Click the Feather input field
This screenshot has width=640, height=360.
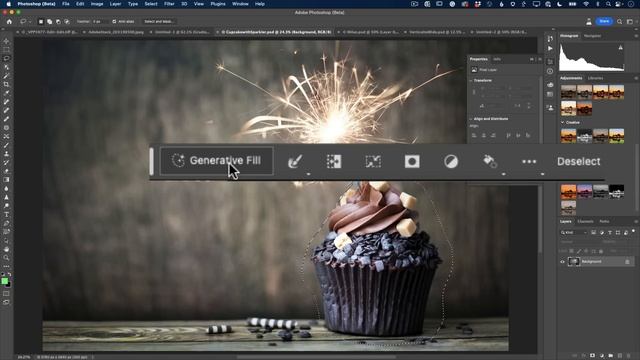(100, 22)
